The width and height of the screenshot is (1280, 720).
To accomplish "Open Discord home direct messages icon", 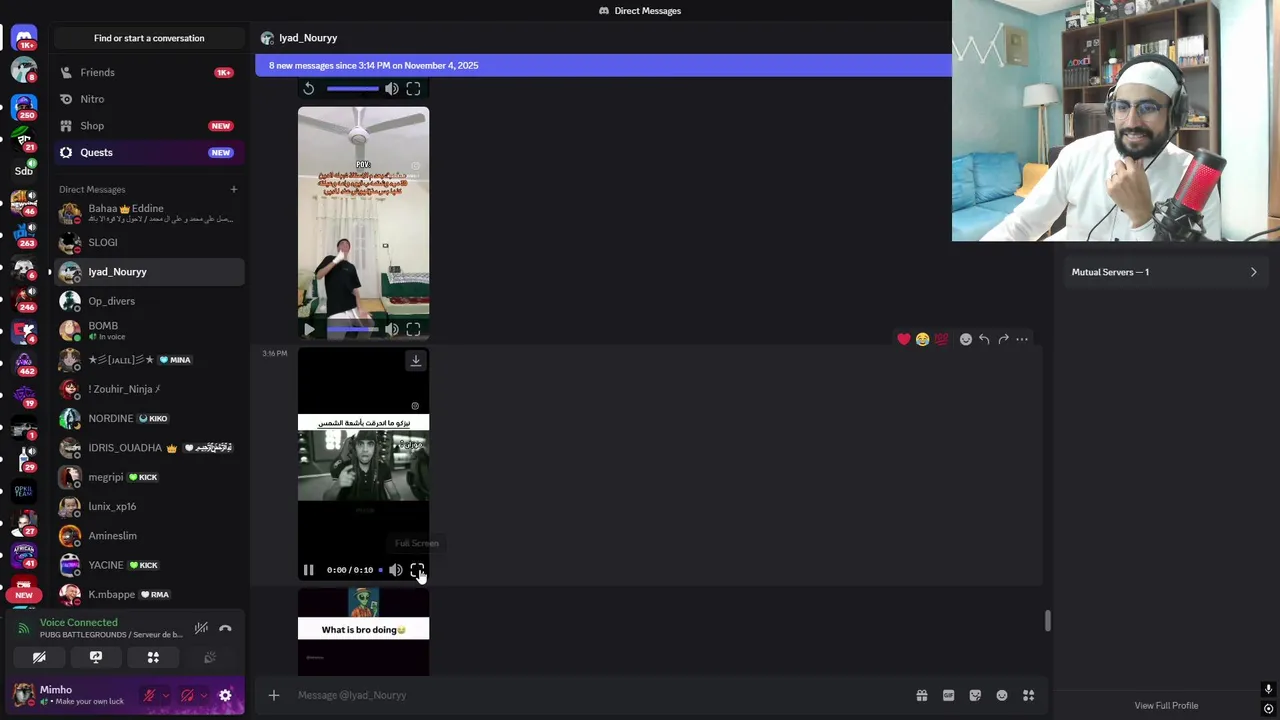I will [24, 38].
